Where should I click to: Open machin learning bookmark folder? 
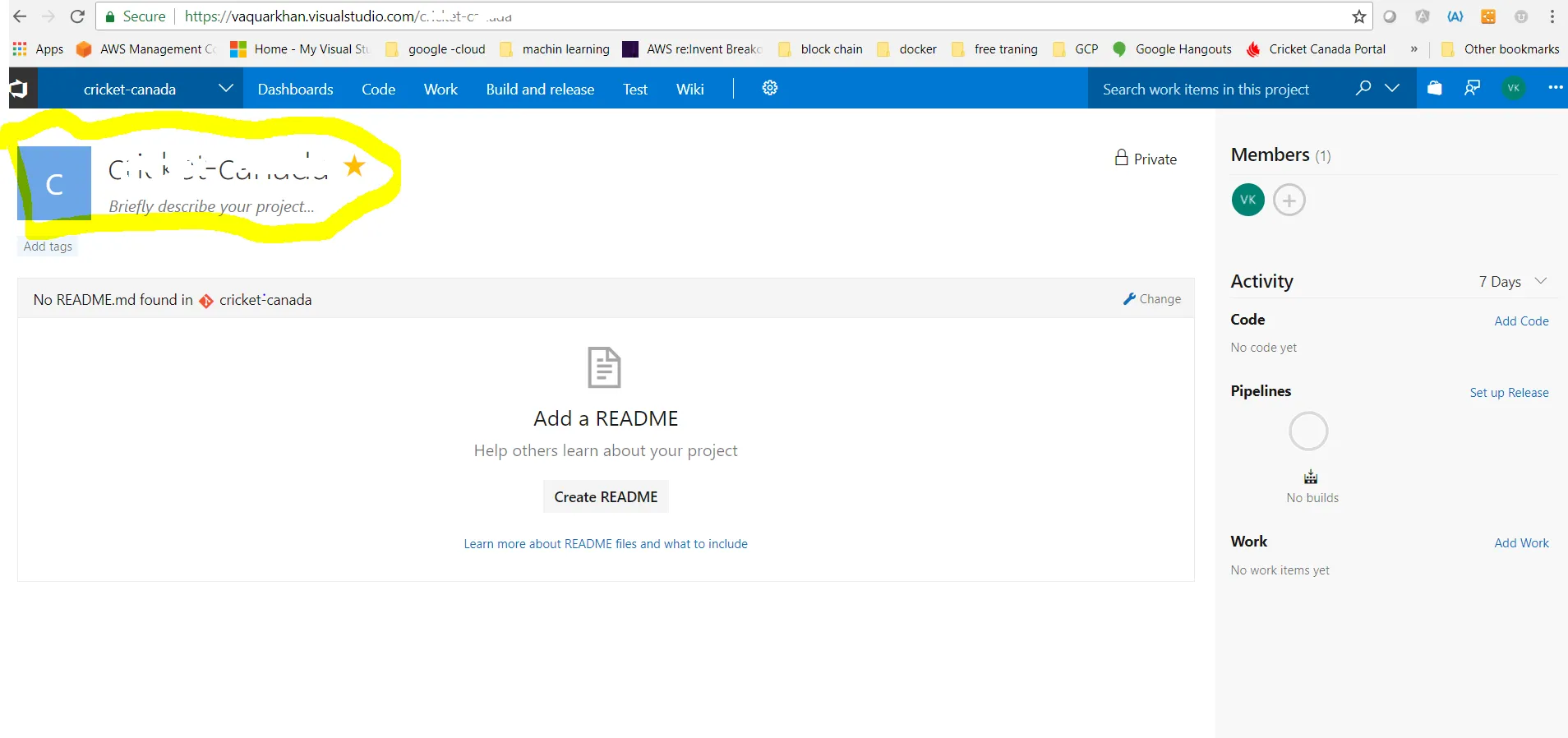click(555, 49)
